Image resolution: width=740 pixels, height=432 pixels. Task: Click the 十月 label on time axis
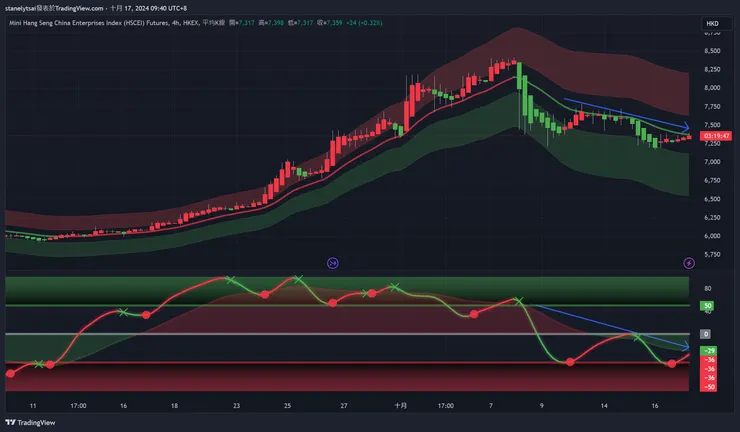tap(400, 406)
